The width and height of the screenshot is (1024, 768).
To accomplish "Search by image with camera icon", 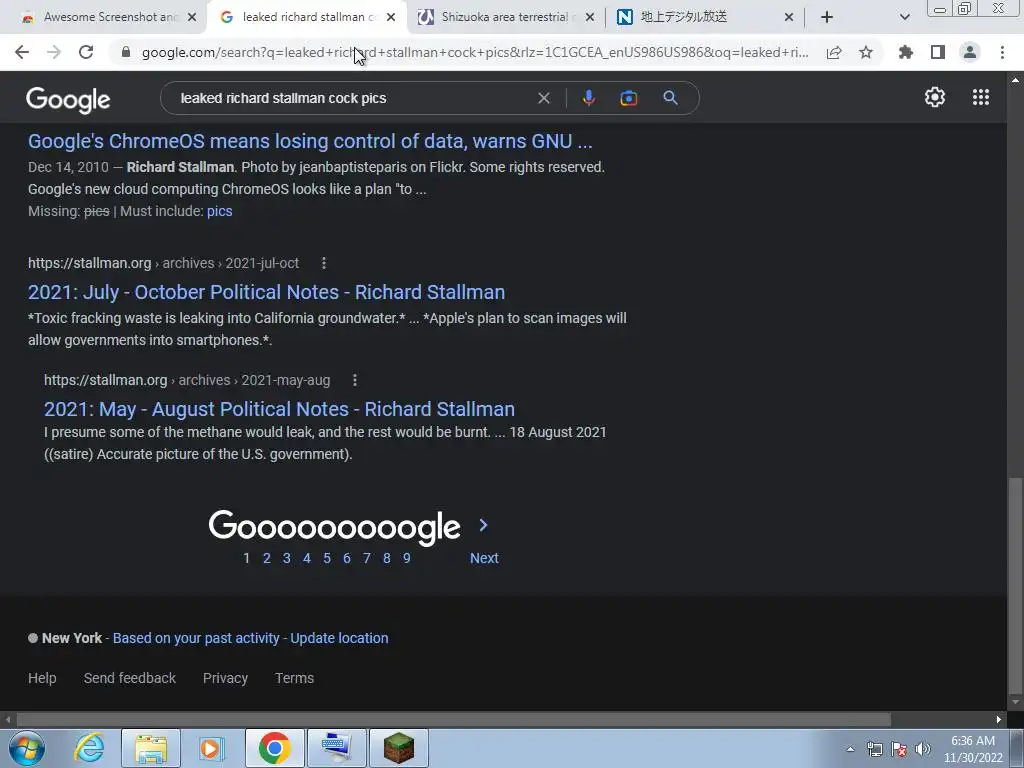I will point(628,98).
